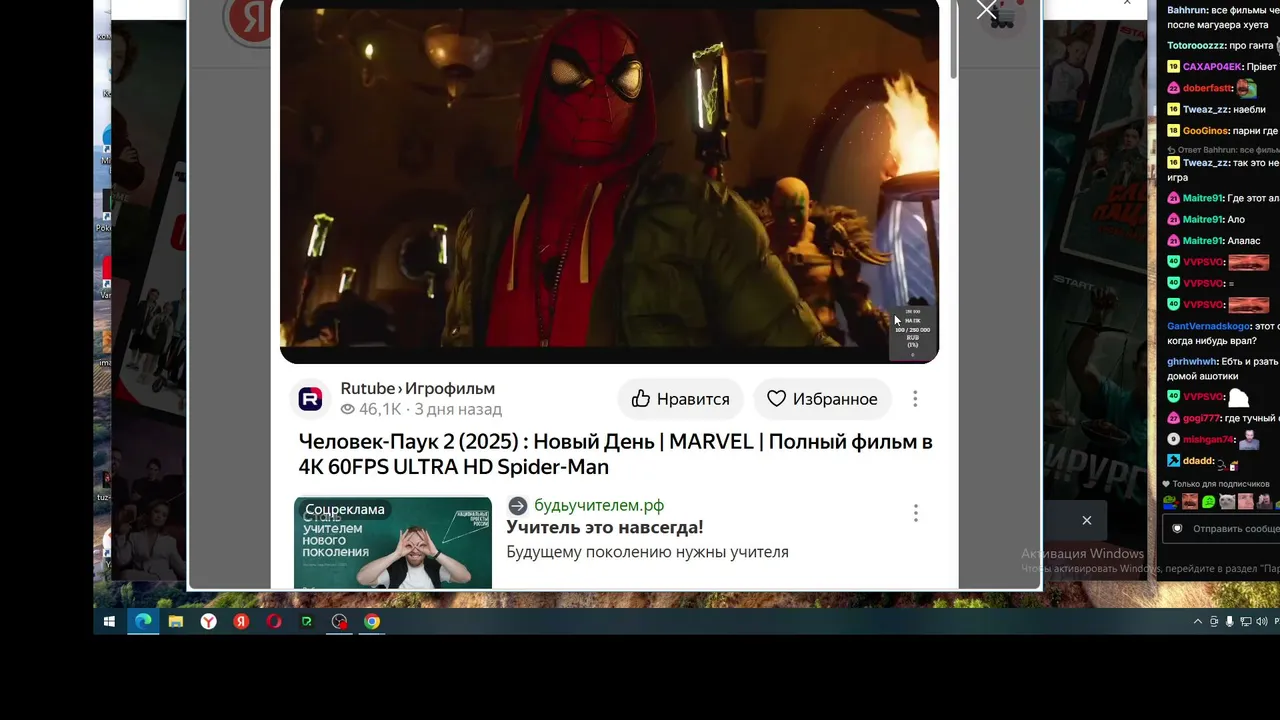Open network settings from the tray
Viewport: 1280px width, 720px height.
click(1246, 622)
